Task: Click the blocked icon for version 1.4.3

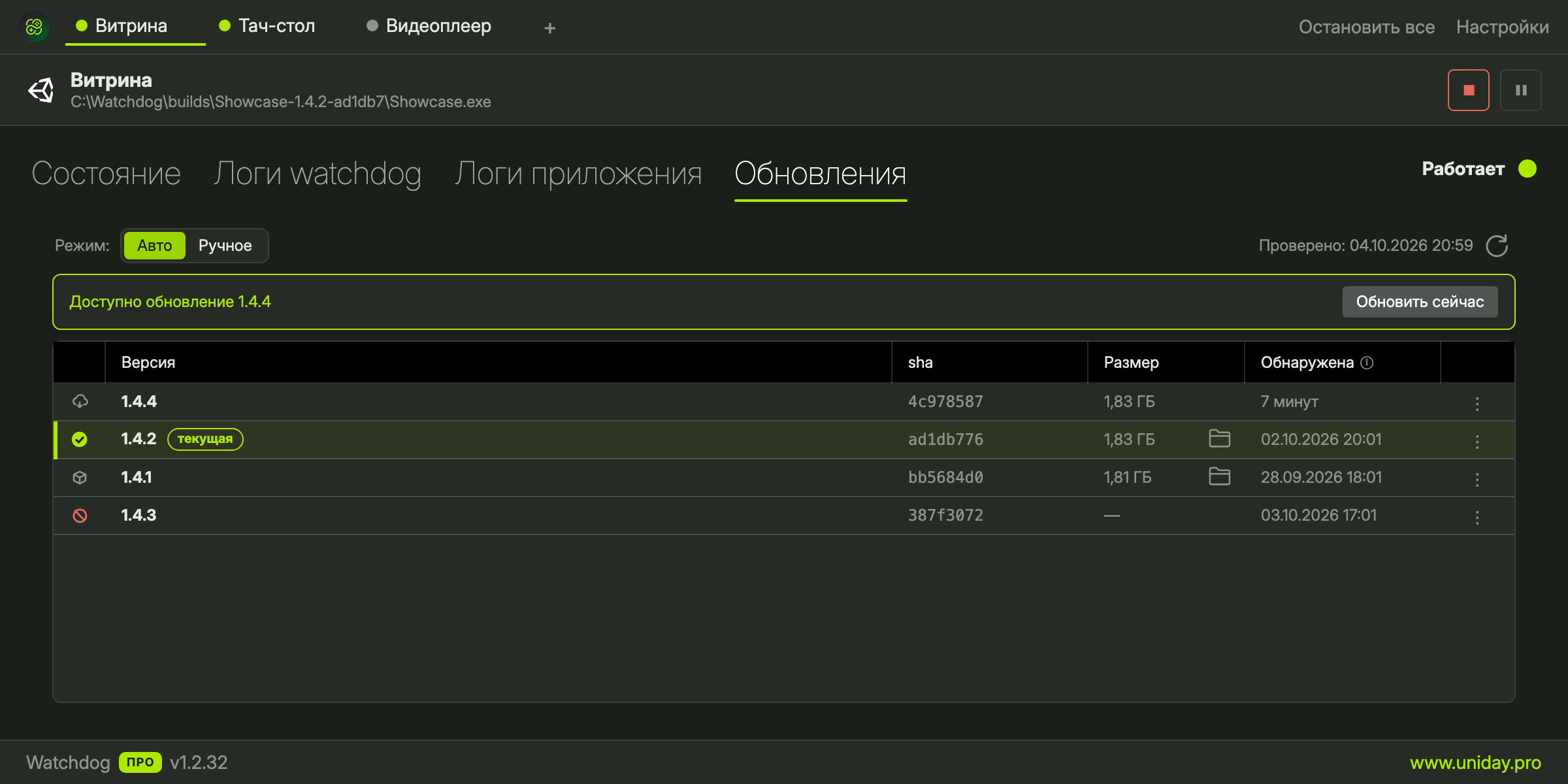Action: click(x=80, y=515)
